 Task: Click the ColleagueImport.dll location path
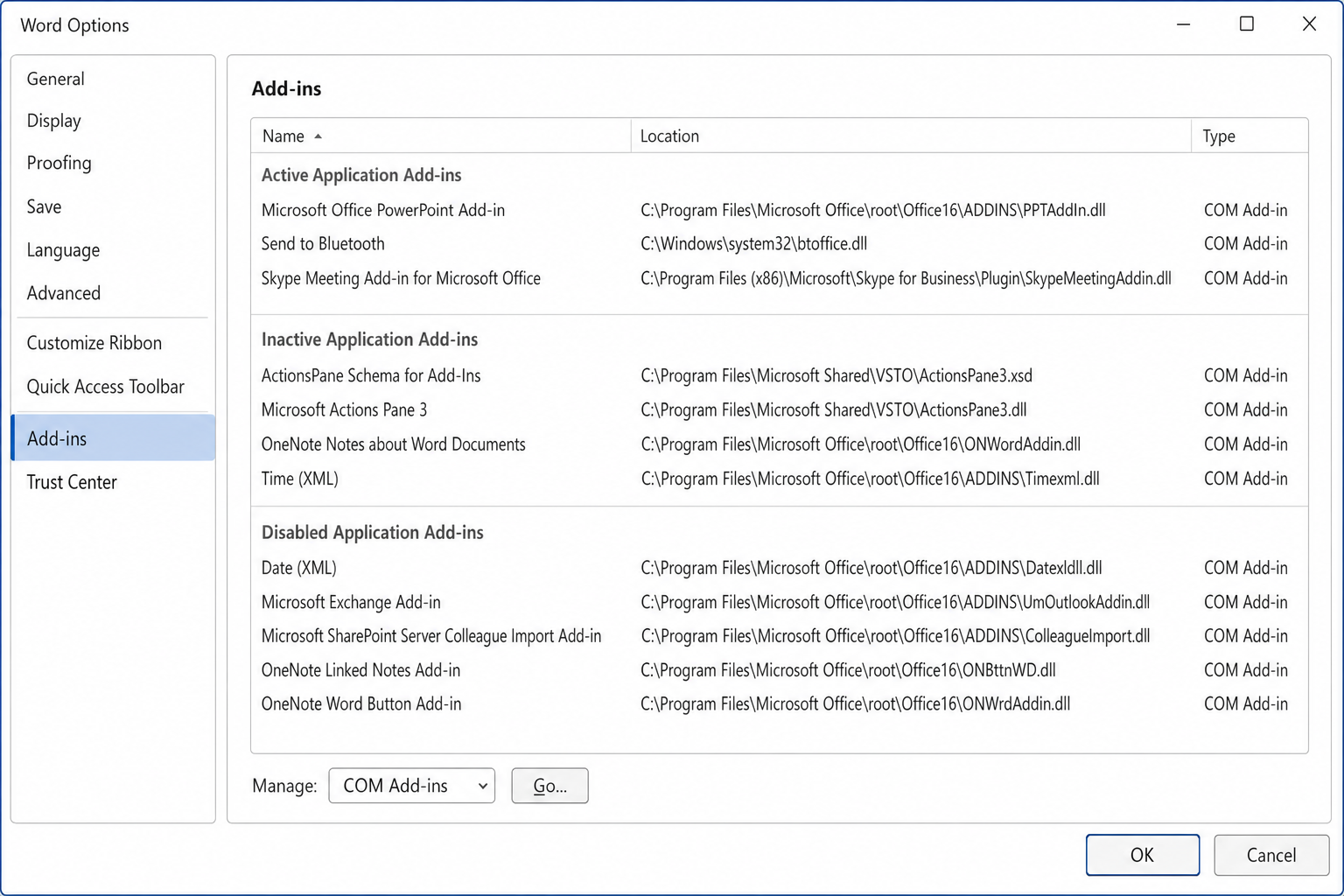pos(895,636)
